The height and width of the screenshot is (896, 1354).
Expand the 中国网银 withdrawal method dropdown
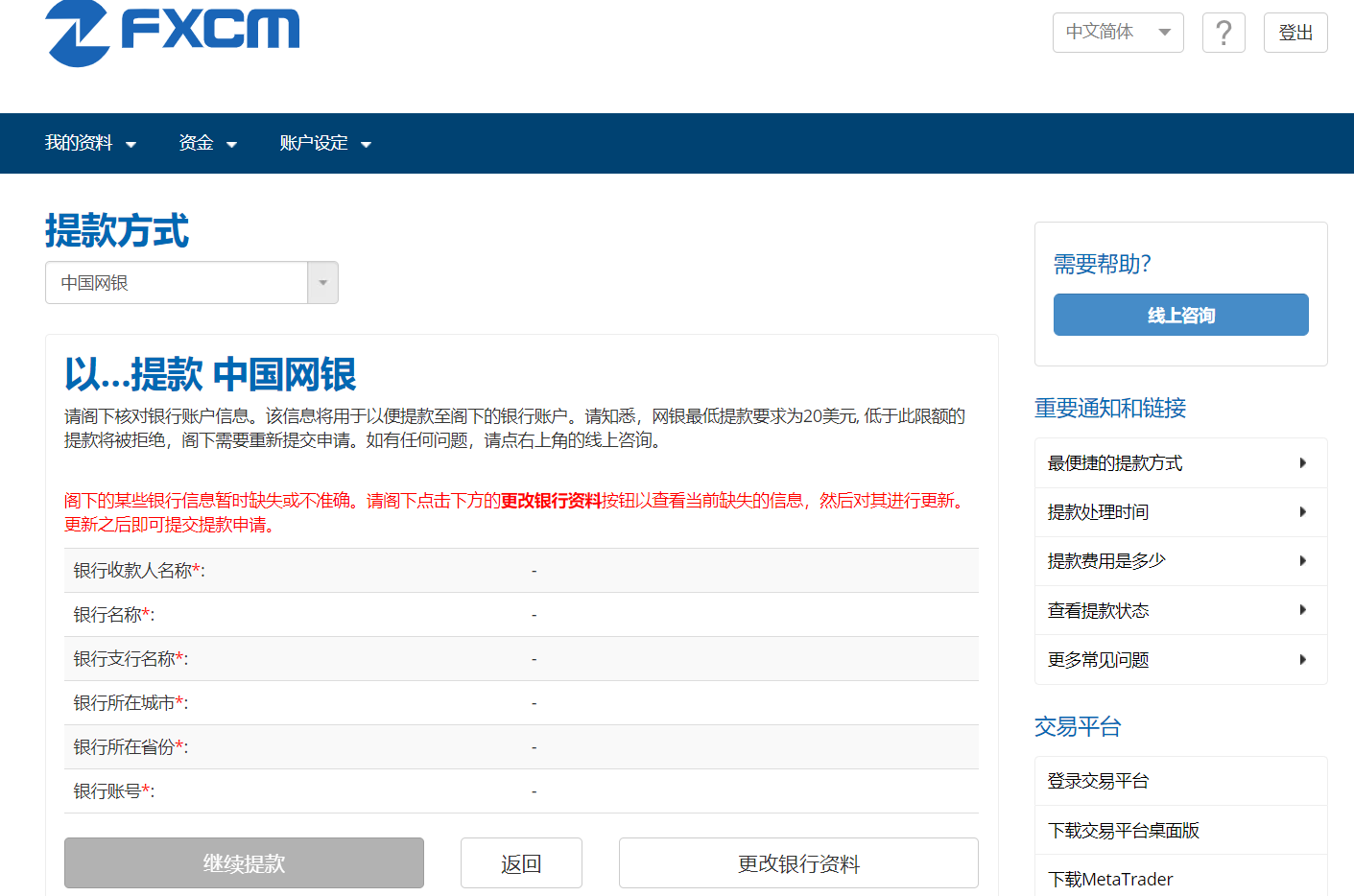pyautogui.click(x=192, y=283)
